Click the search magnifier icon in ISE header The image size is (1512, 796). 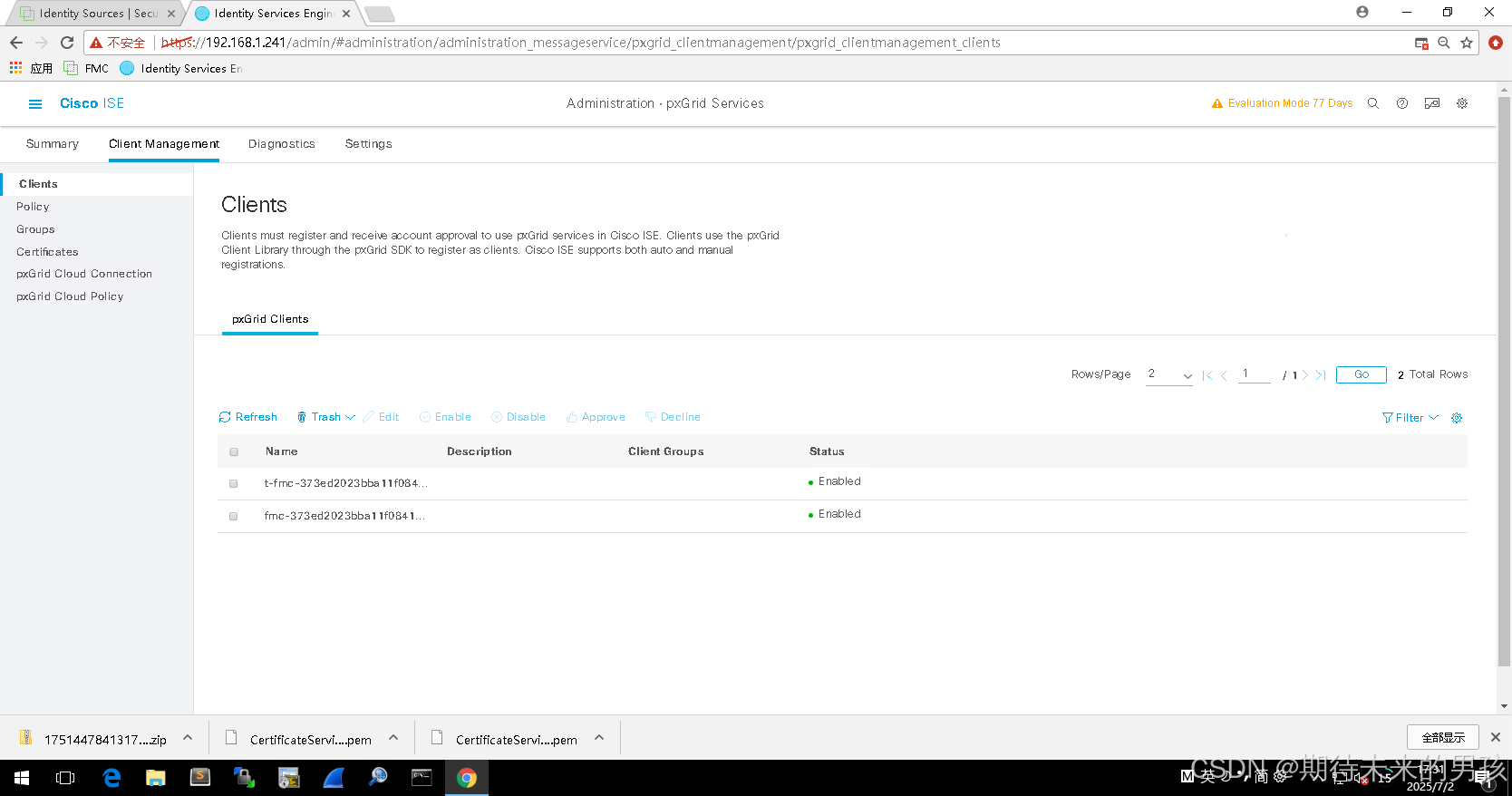click(1373, 103)
